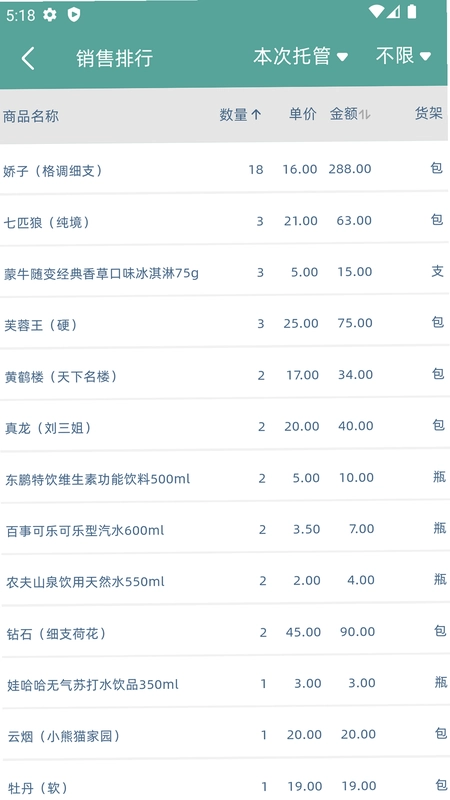Viewport: 450px width, 800px height.
Task: Open 黄鹤楼（天下名楼）entry
Action: click(224, 375)
